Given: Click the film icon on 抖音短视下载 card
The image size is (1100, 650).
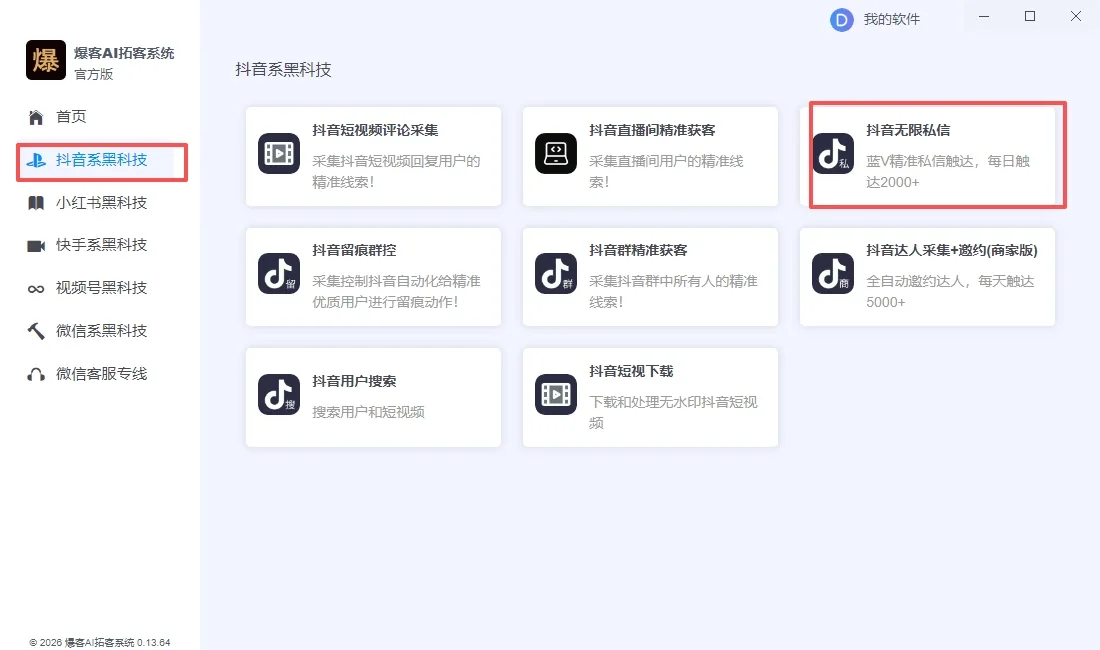Looking at the screenshot, I should point(556,394).
